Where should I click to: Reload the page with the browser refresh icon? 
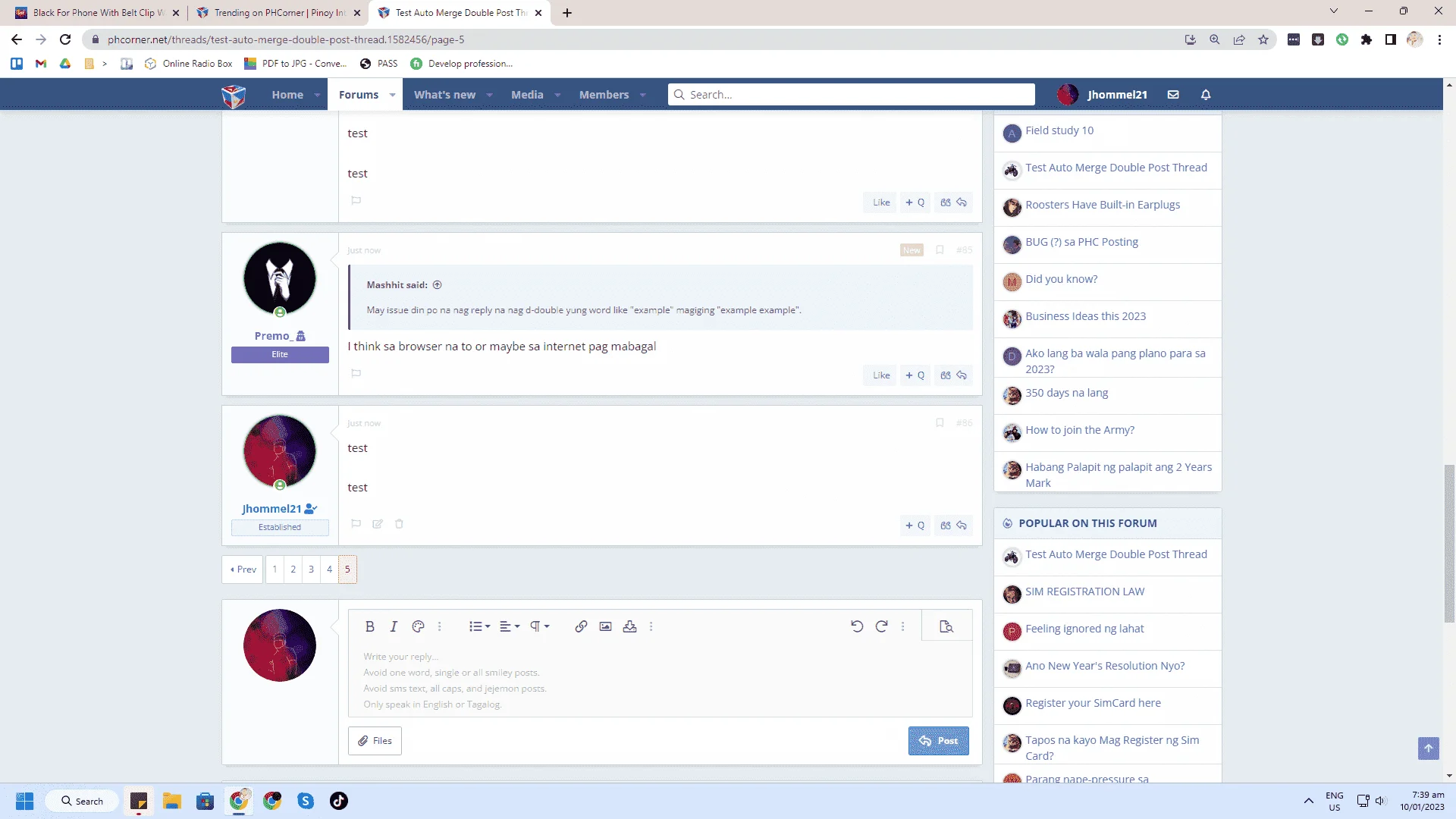(x=65, y=39)
